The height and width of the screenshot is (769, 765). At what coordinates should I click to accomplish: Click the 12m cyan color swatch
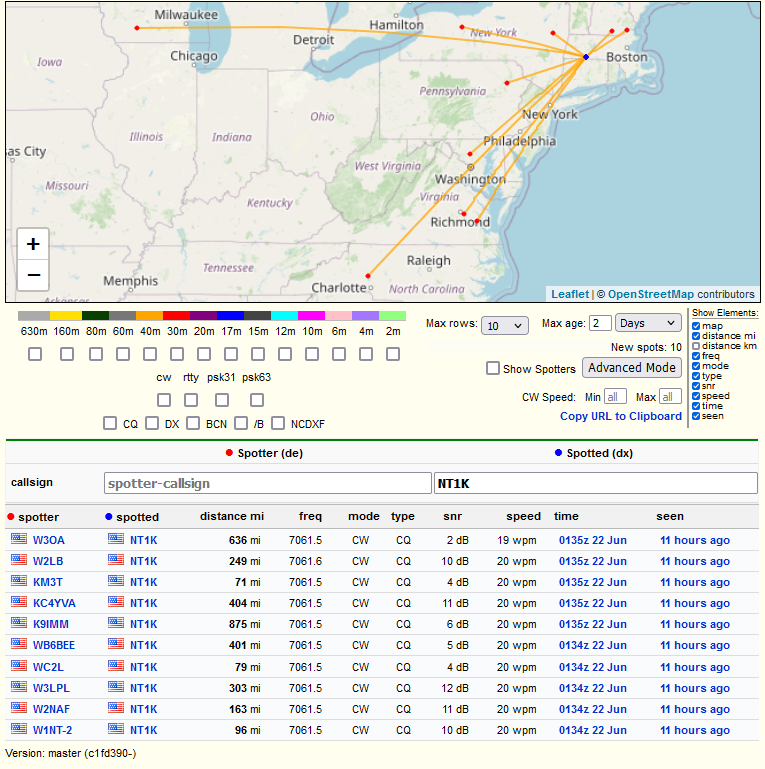tap(284, 315)
